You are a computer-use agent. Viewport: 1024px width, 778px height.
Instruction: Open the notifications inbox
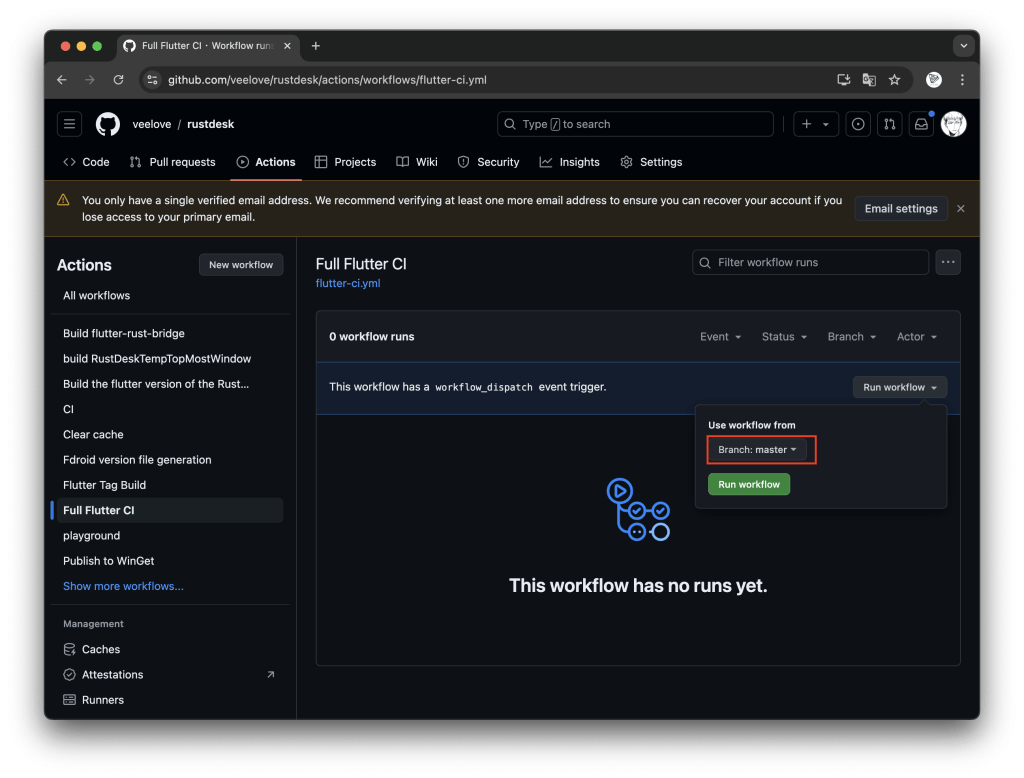pos(921,124)
